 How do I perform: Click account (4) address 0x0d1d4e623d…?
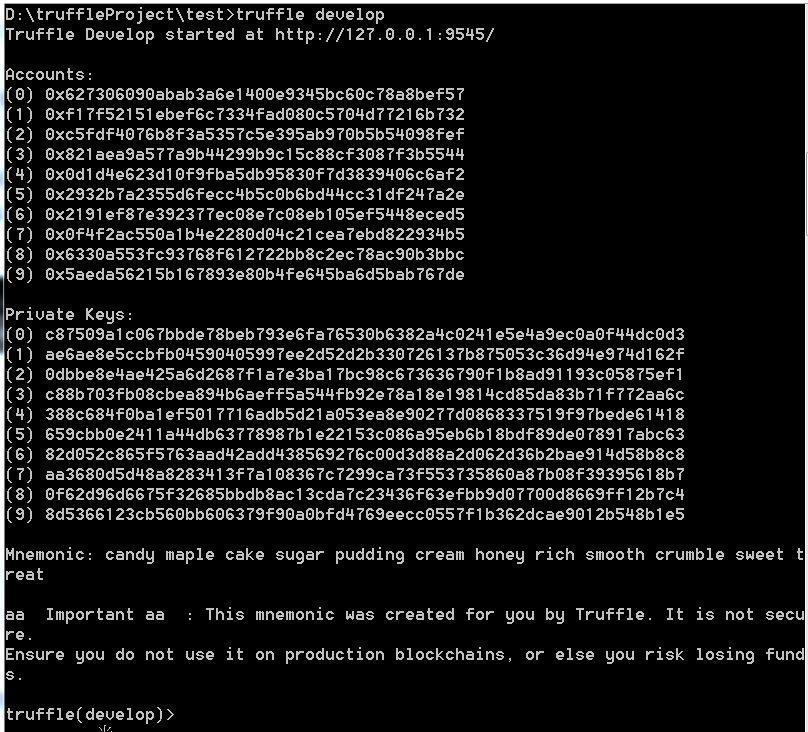255,175
